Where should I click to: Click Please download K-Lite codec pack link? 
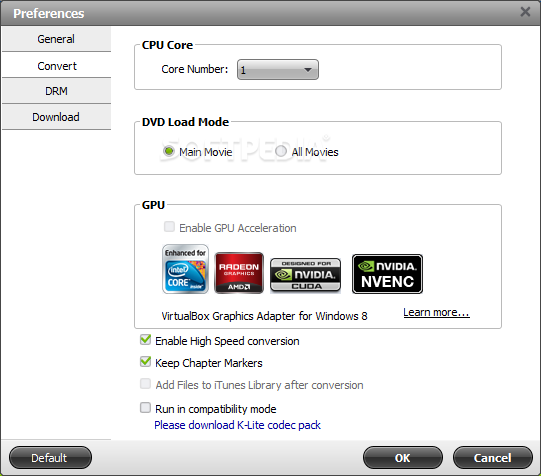[237, 425]
